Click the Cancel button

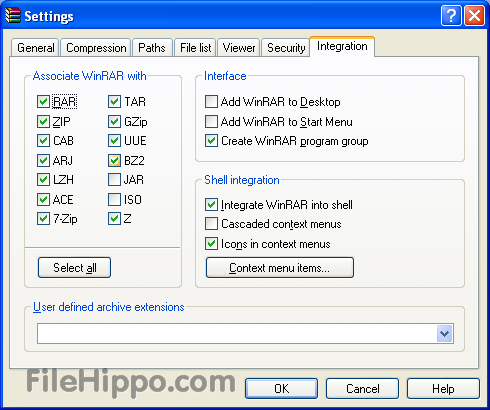coord(362,388)
